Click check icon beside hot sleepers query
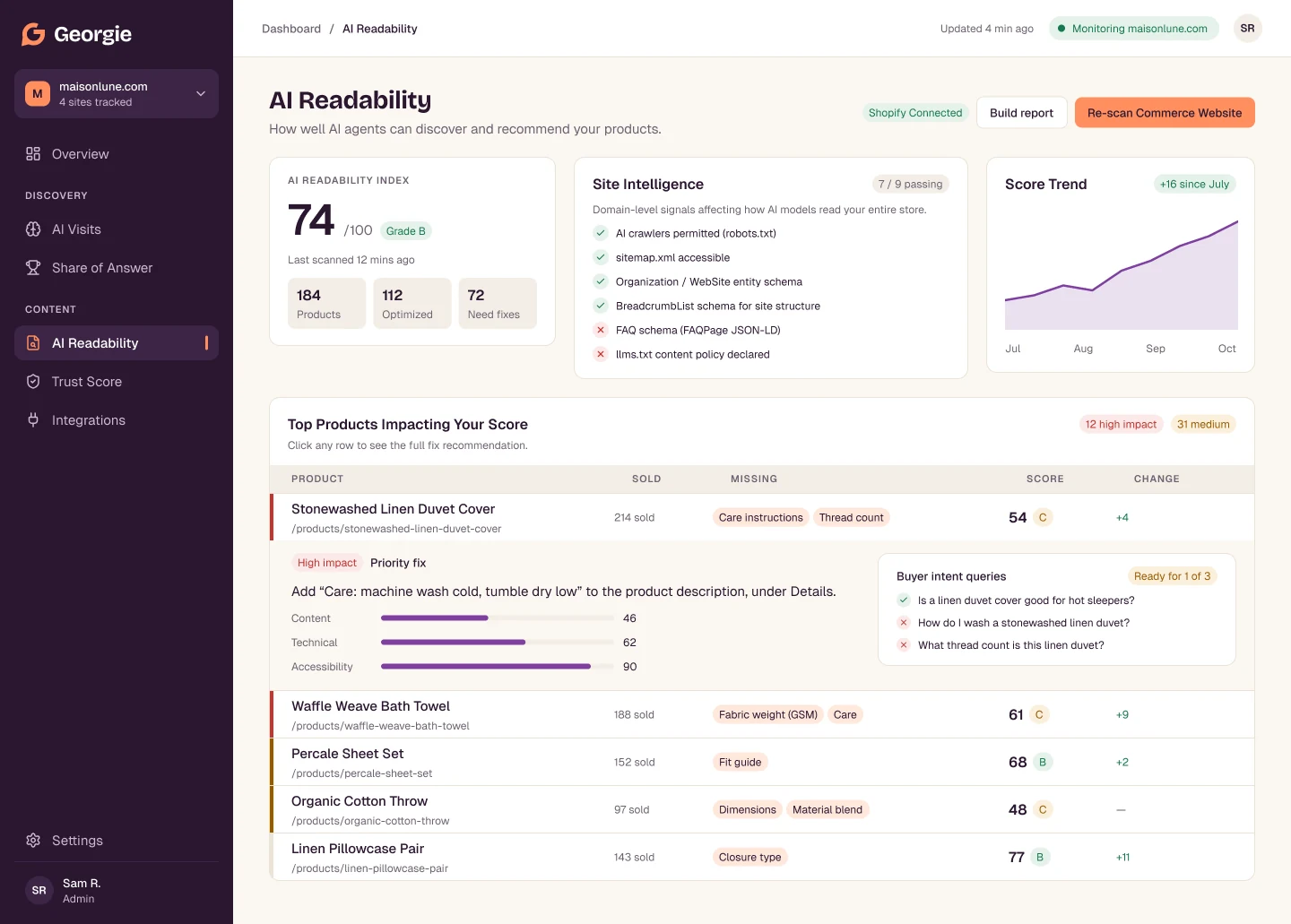Viewport: 1291px width, 924px height. [x=904, y=600]
